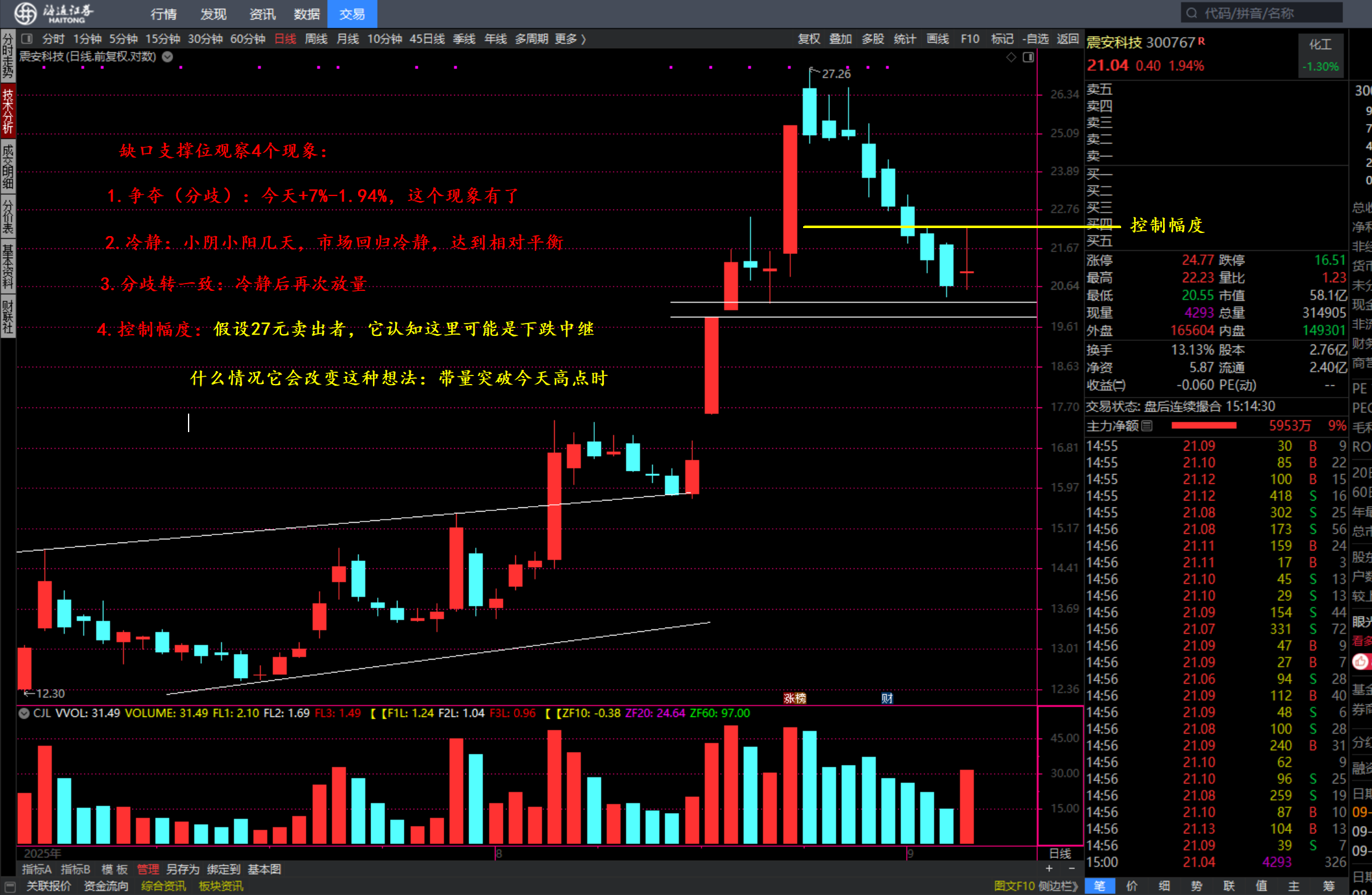The width and height of the screenshot is (1372, 895).
Task: Click the 涨榜 chart marker
Action: pos(794,698)
